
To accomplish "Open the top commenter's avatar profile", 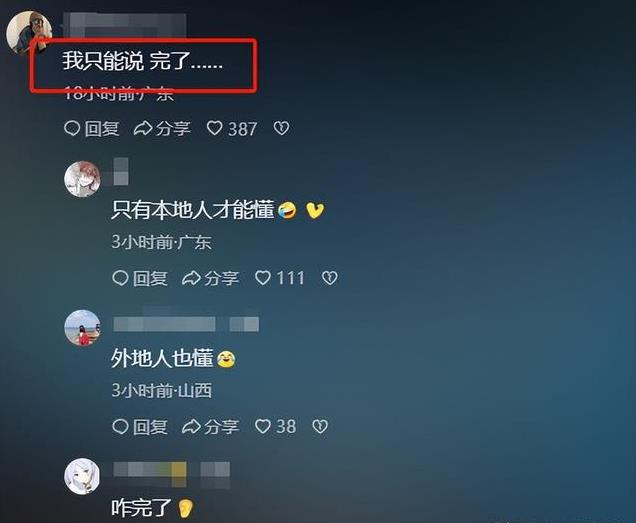I will [28, 32].
